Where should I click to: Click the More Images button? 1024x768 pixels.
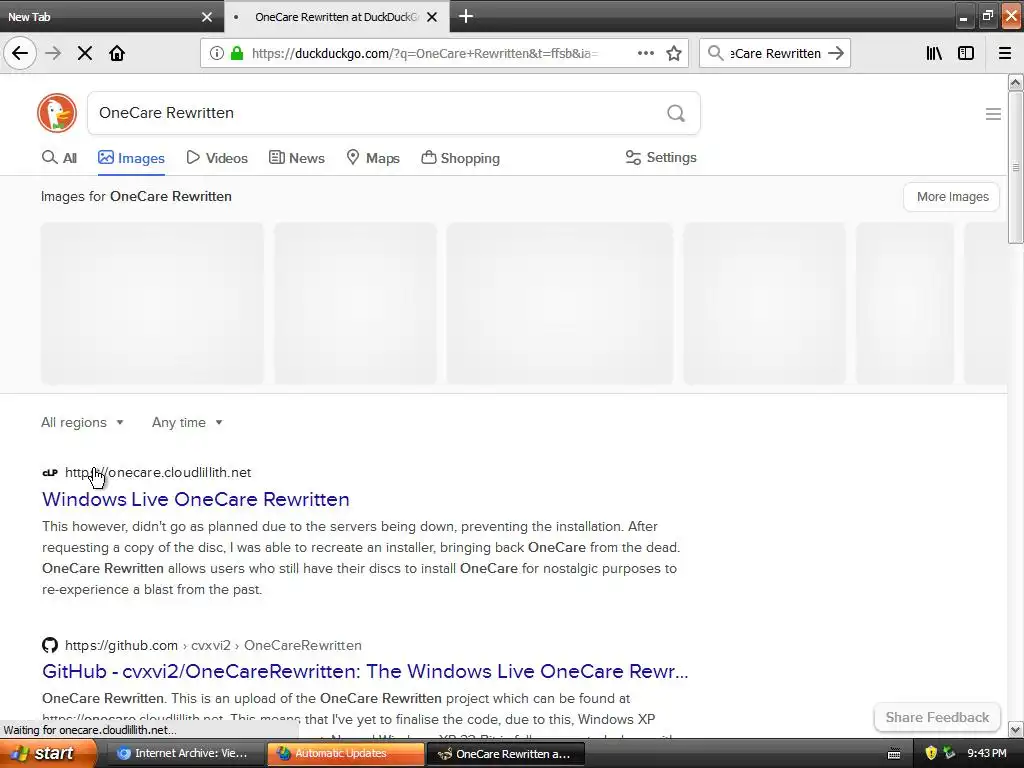click(952, 197)
